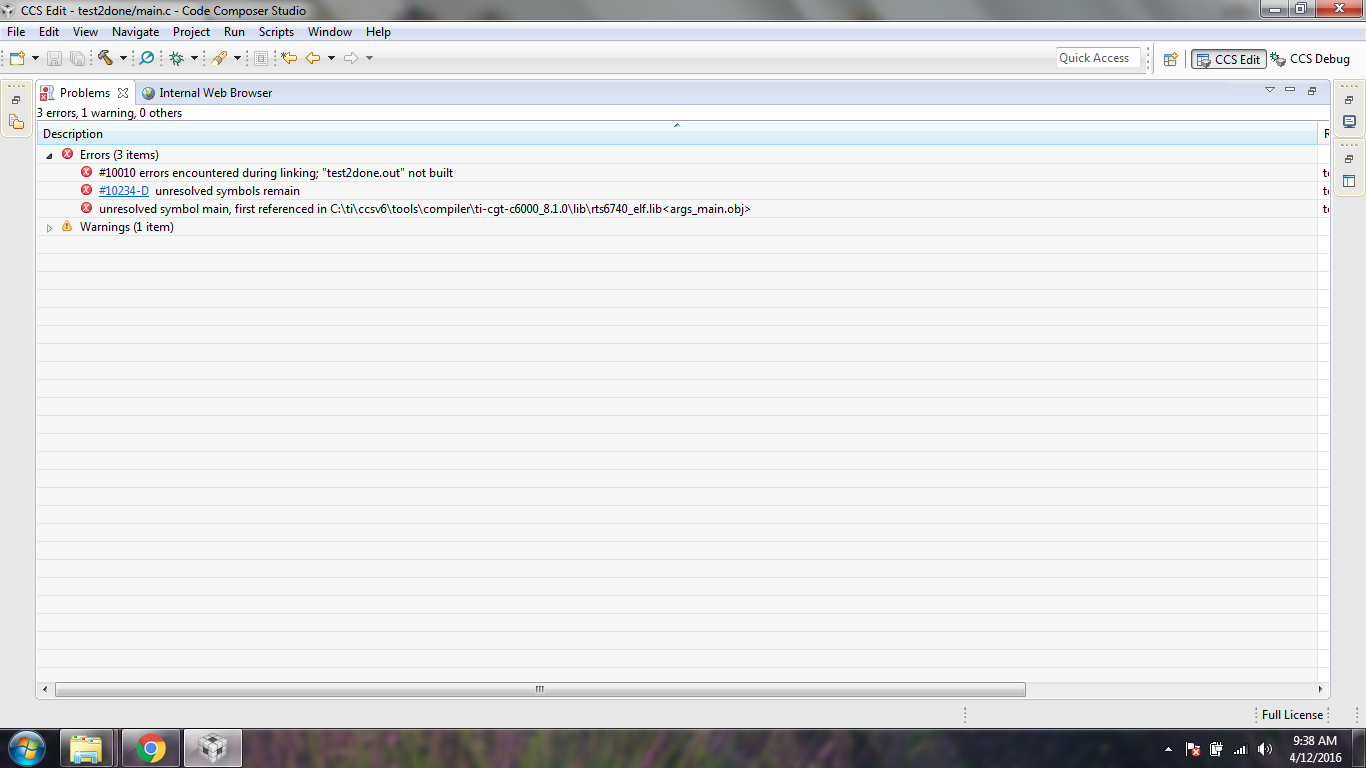Open the Project menu
Viewport: 1366px width, 768px height.
pyautogui.click(x=192, y=32)
